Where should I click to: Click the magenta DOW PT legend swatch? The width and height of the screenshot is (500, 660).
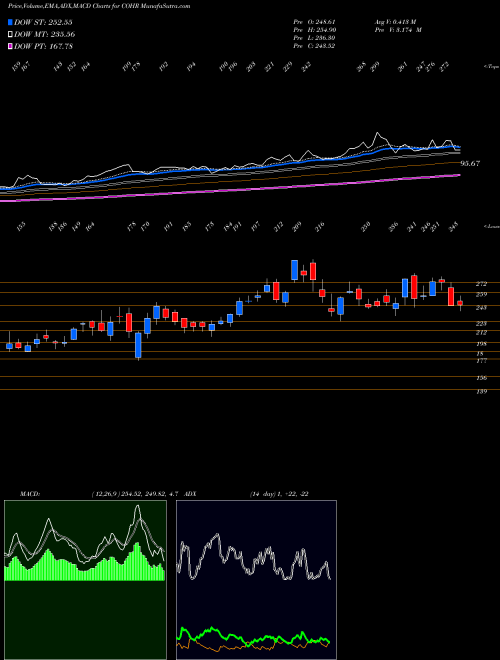11,46
